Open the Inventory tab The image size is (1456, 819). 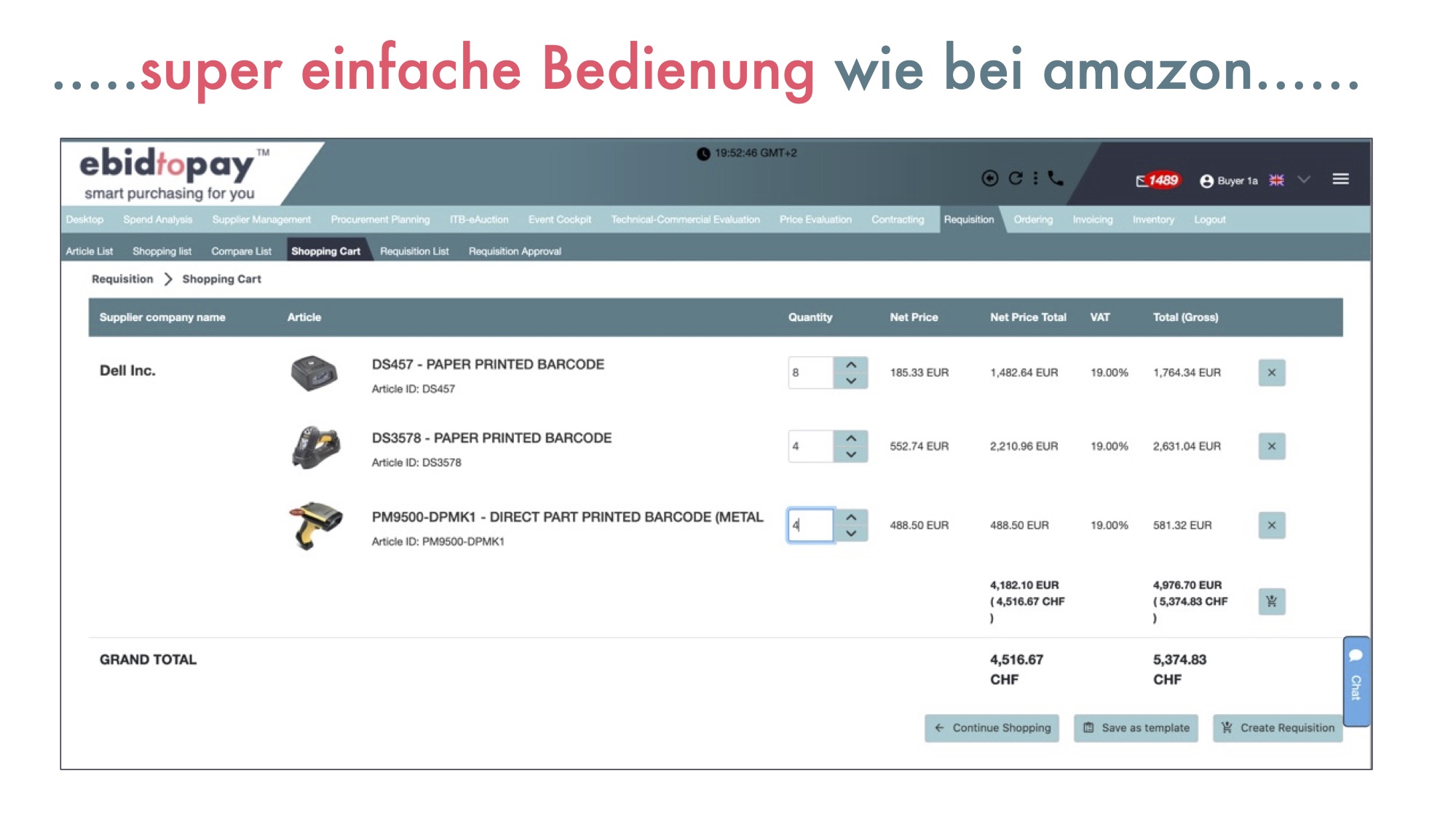tap(1153, 219)
